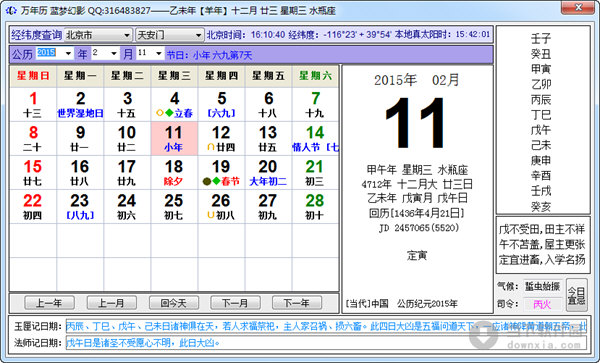Select February 14 情人节 cell
600x363 pixels.
point(315,138)
